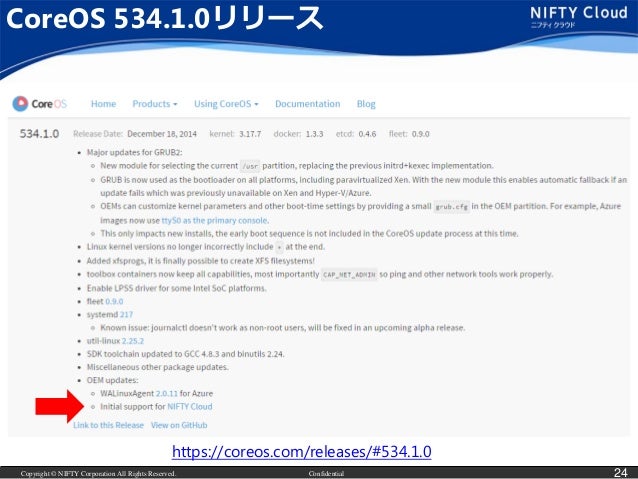Image resolution: width=638 pixels, height=479 pixels.
Task: Expand the Products dropdown menu
Action: click(155, 104)
